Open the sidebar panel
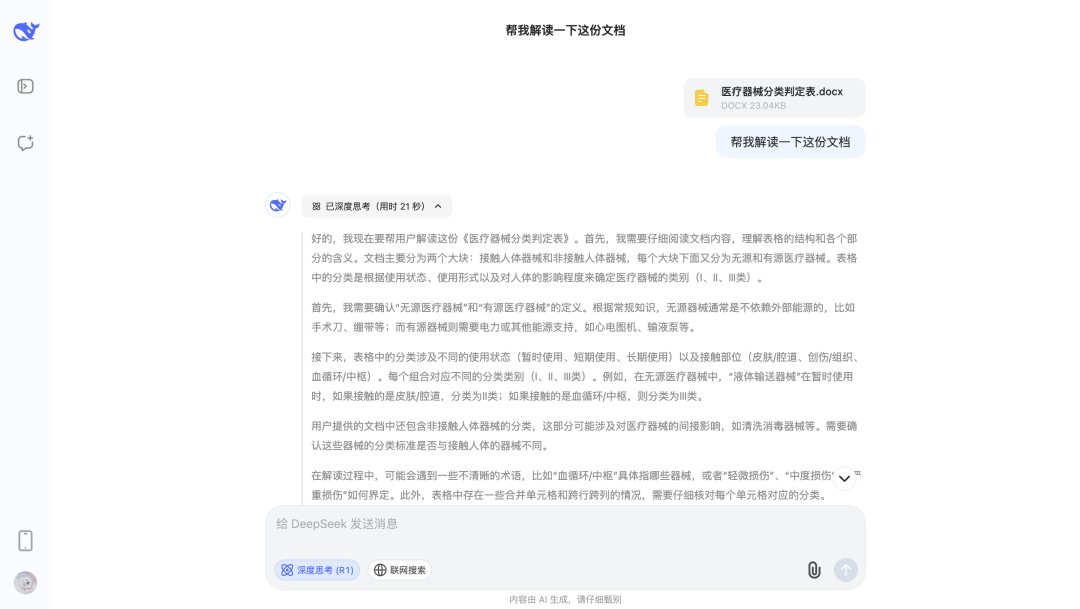Screen dimensions: 1080x609 tap(26, 86)
